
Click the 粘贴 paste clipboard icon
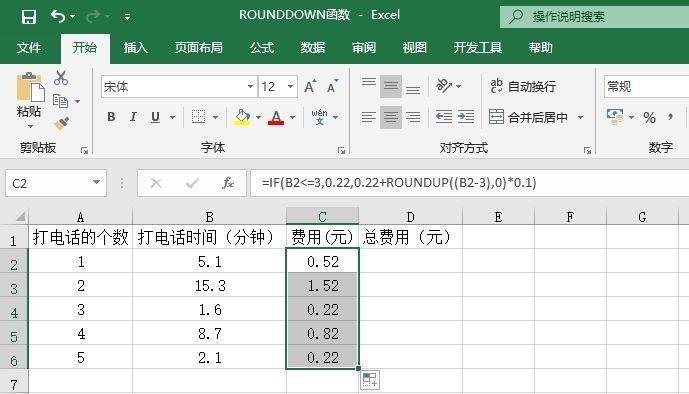30,87
